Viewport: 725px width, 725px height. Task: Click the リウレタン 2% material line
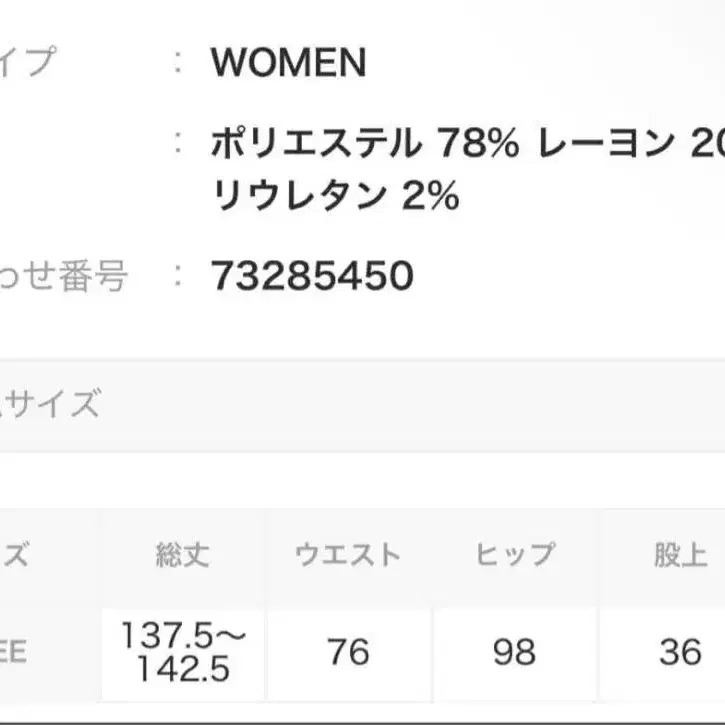pyautogui.click(x=335, y=197)
